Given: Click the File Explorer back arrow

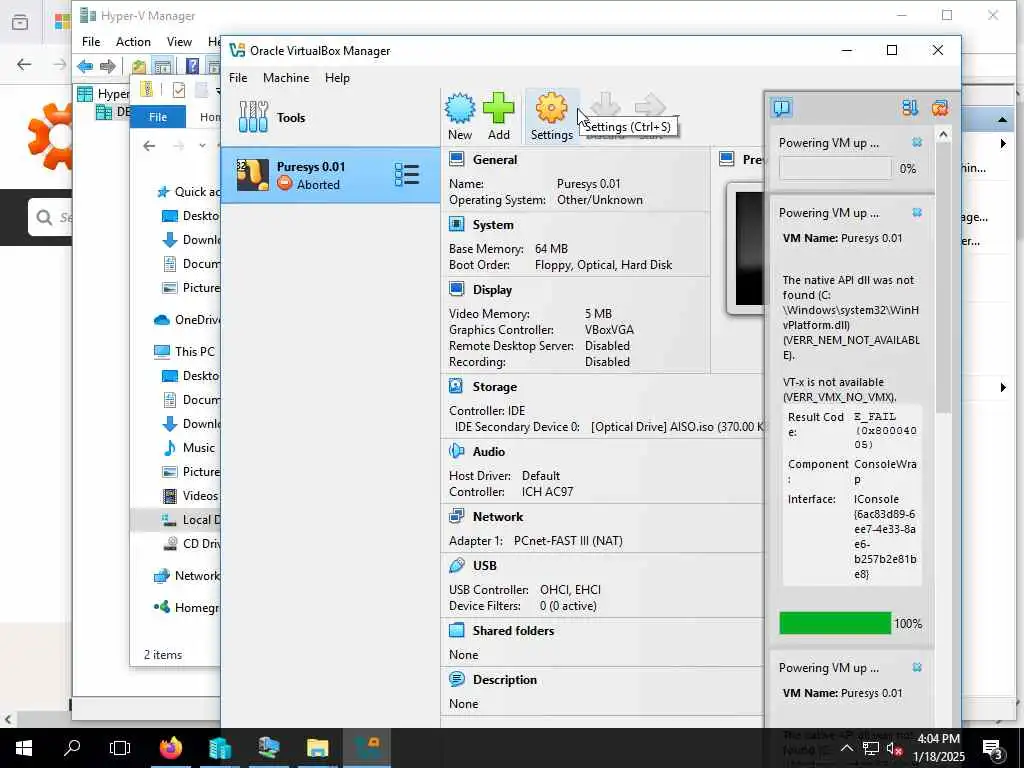Looking at the screenshot, I should click(x=149, y=146).
